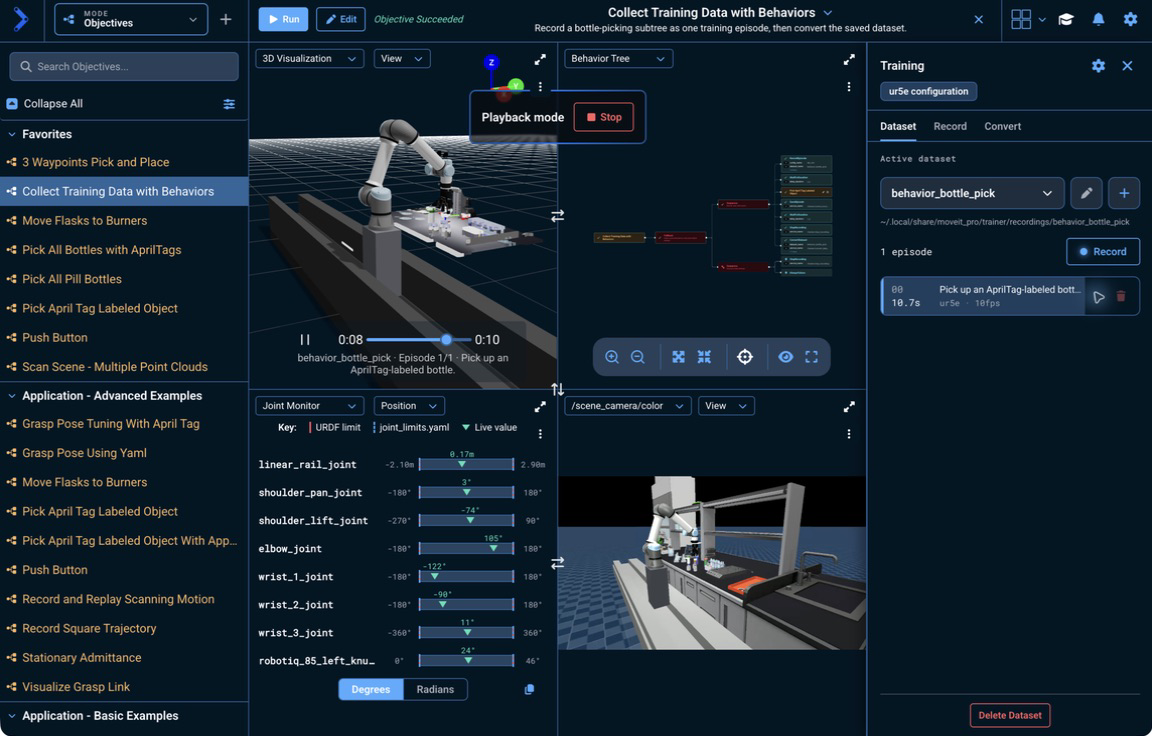Switch to the Dataset tab
The height and width of the screenshot is (736, 1152).
898,126
